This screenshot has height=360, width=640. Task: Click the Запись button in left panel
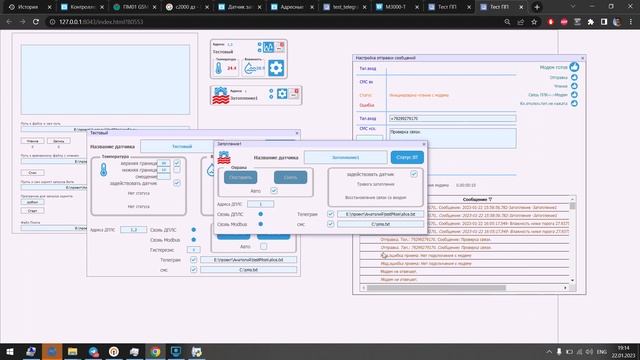pyautogui.click(x=58, y=141)
